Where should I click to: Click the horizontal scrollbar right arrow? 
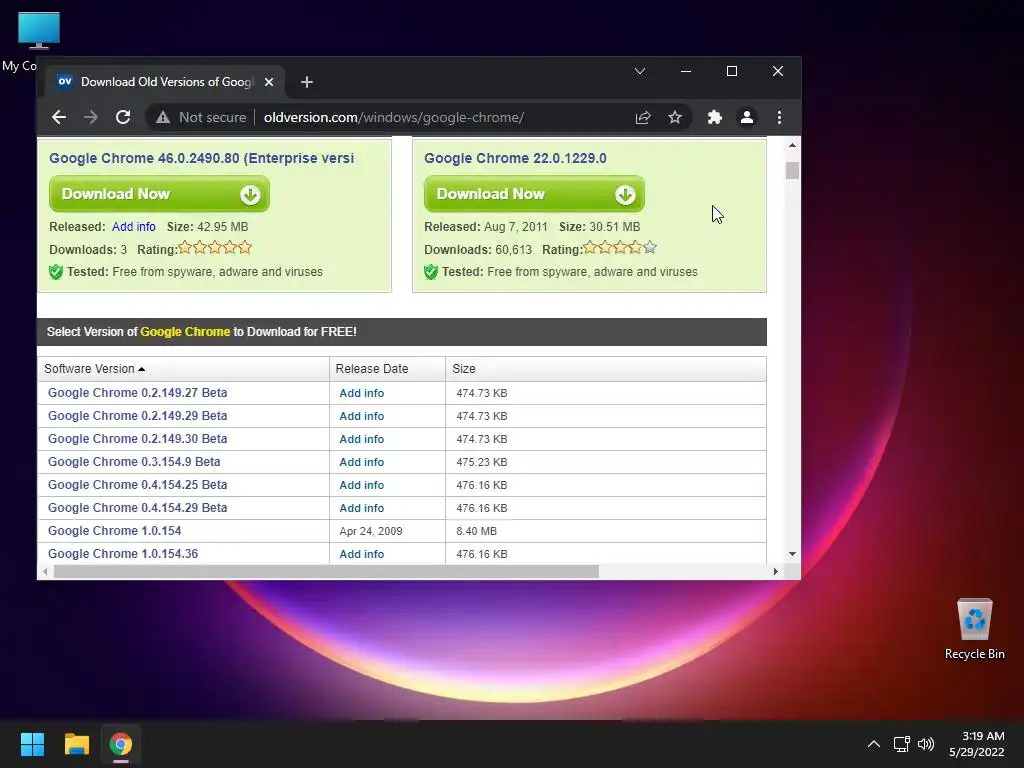coord(775,571)
